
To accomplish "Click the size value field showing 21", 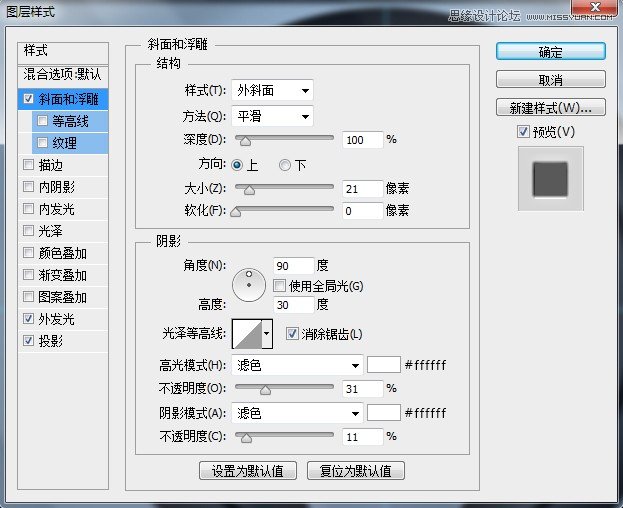I will (362, 189).
